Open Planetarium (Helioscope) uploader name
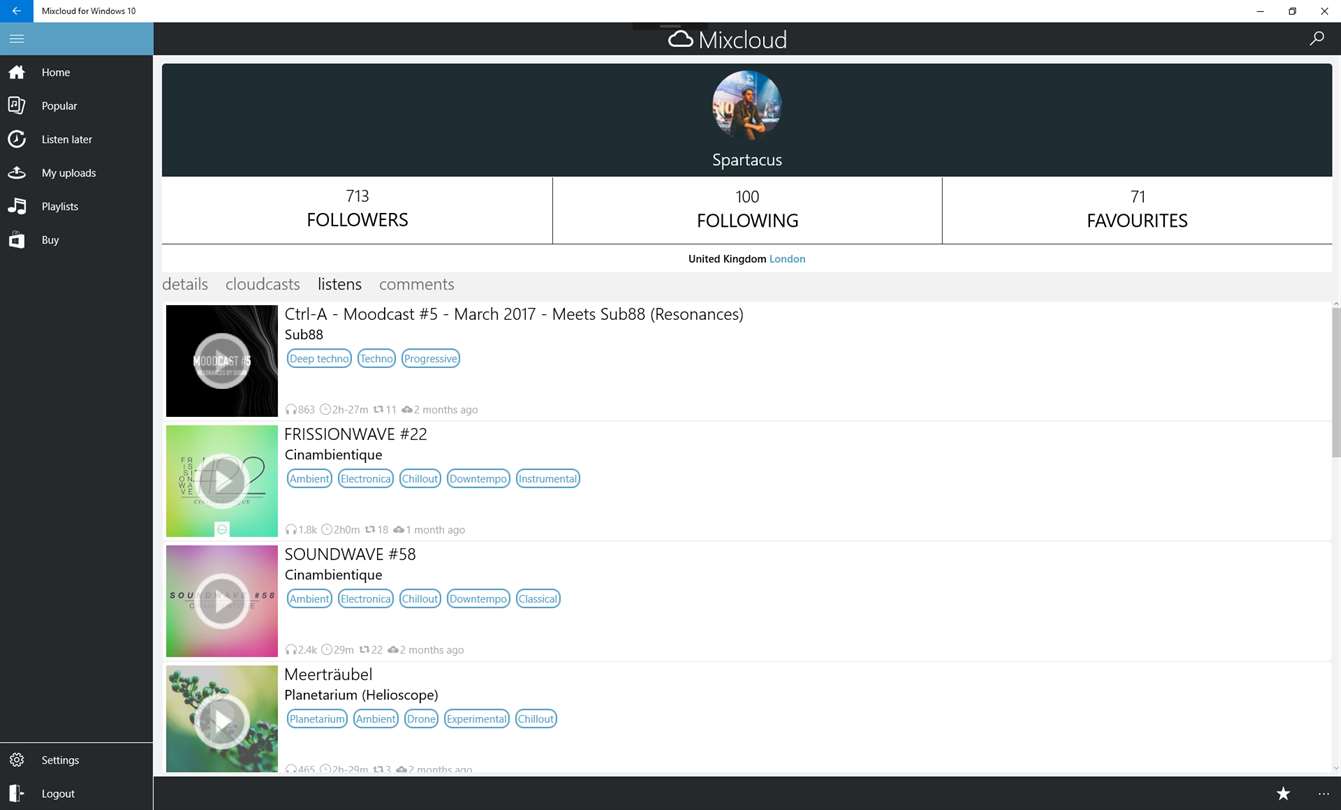1341x810 pixels. pos(361,695)
